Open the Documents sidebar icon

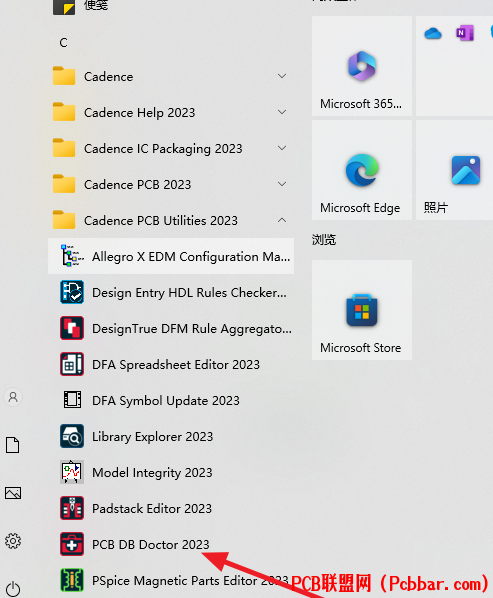tap(13, 445)
